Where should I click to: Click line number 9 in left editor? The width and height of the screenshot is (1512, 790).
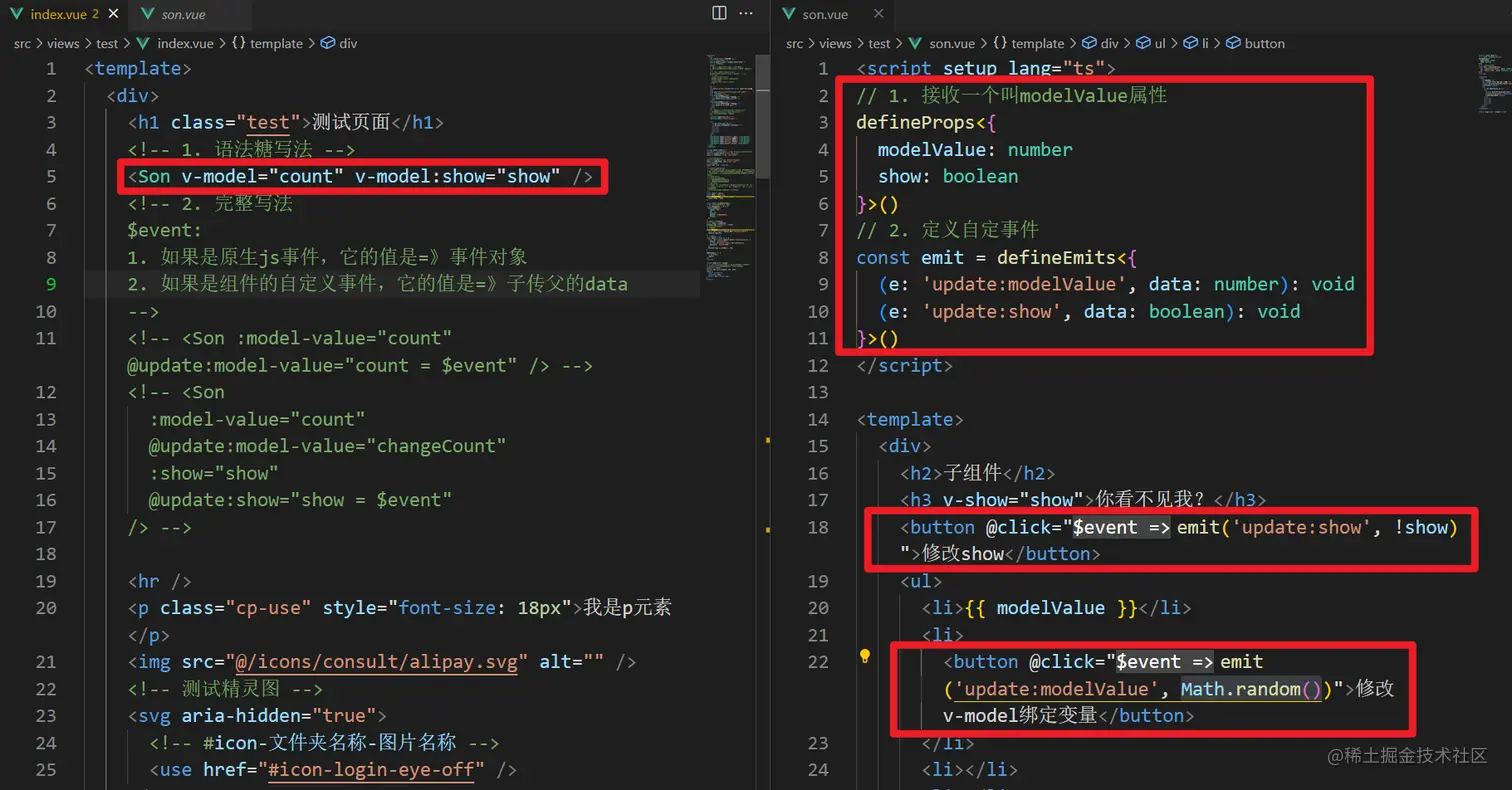pos(51,284)
